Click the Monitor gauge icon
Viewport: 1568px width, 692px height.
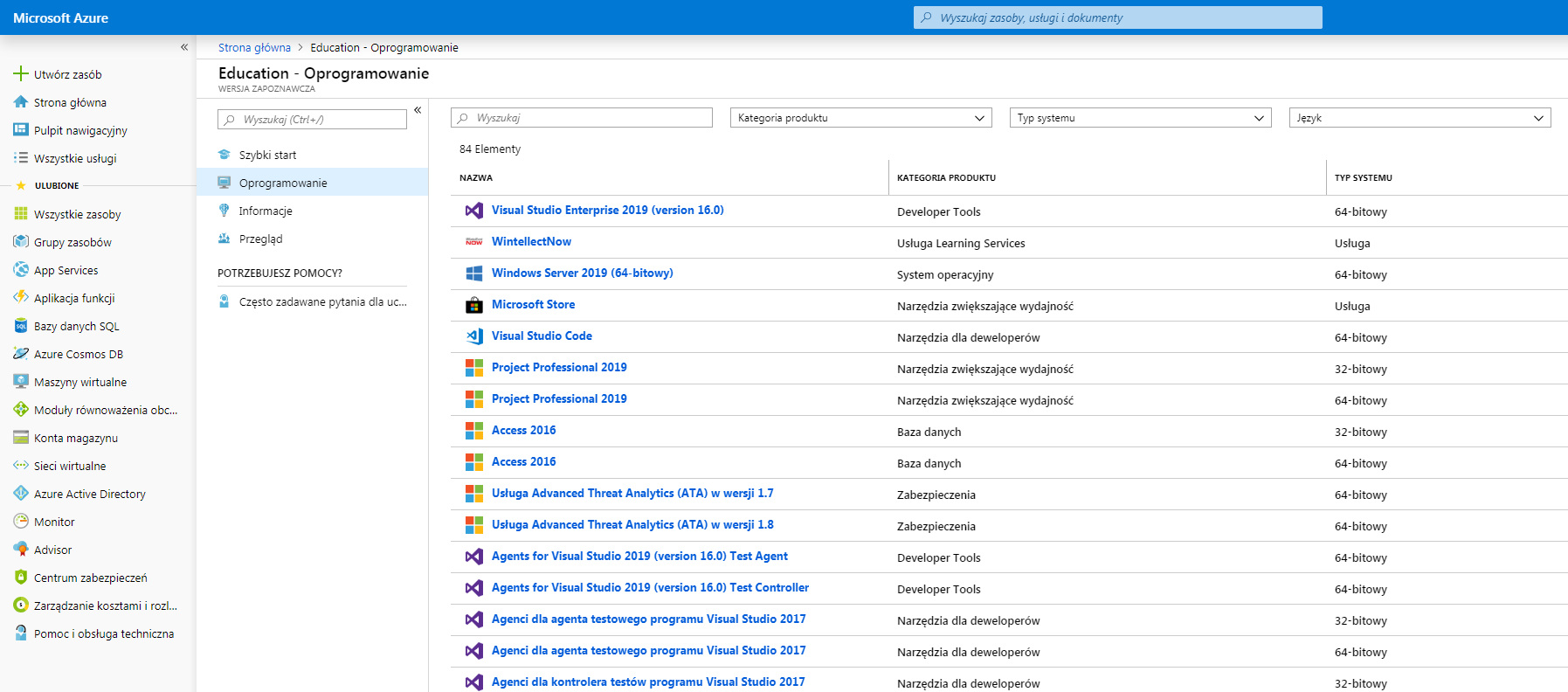(21, 522)
